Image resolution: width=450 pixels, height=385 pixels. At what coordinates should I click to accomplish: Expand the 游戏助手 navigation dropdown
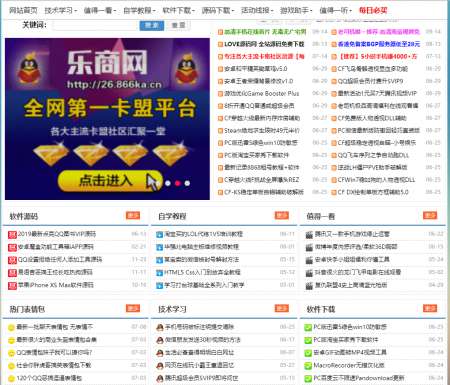point(296,11)
